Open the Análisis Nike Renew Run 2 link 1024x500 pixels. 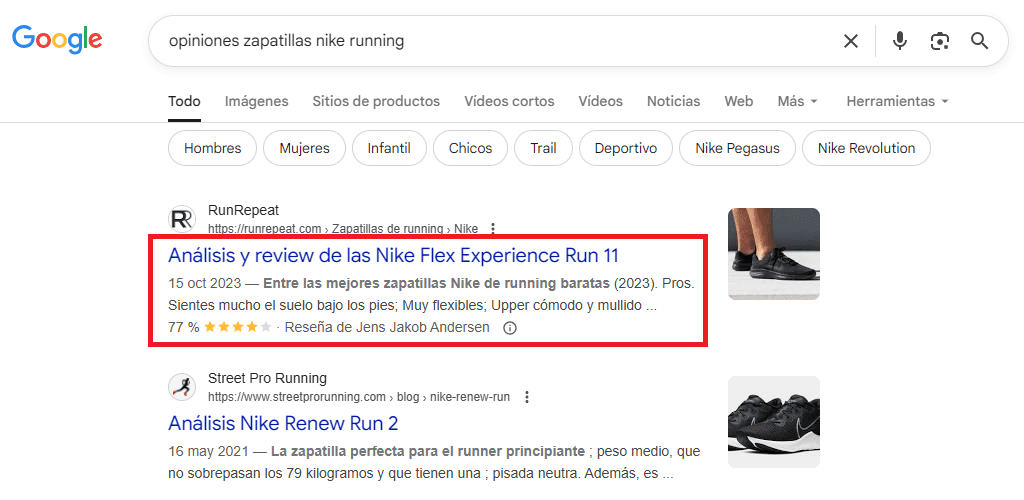pyautogui.click(x=283, y=423)
